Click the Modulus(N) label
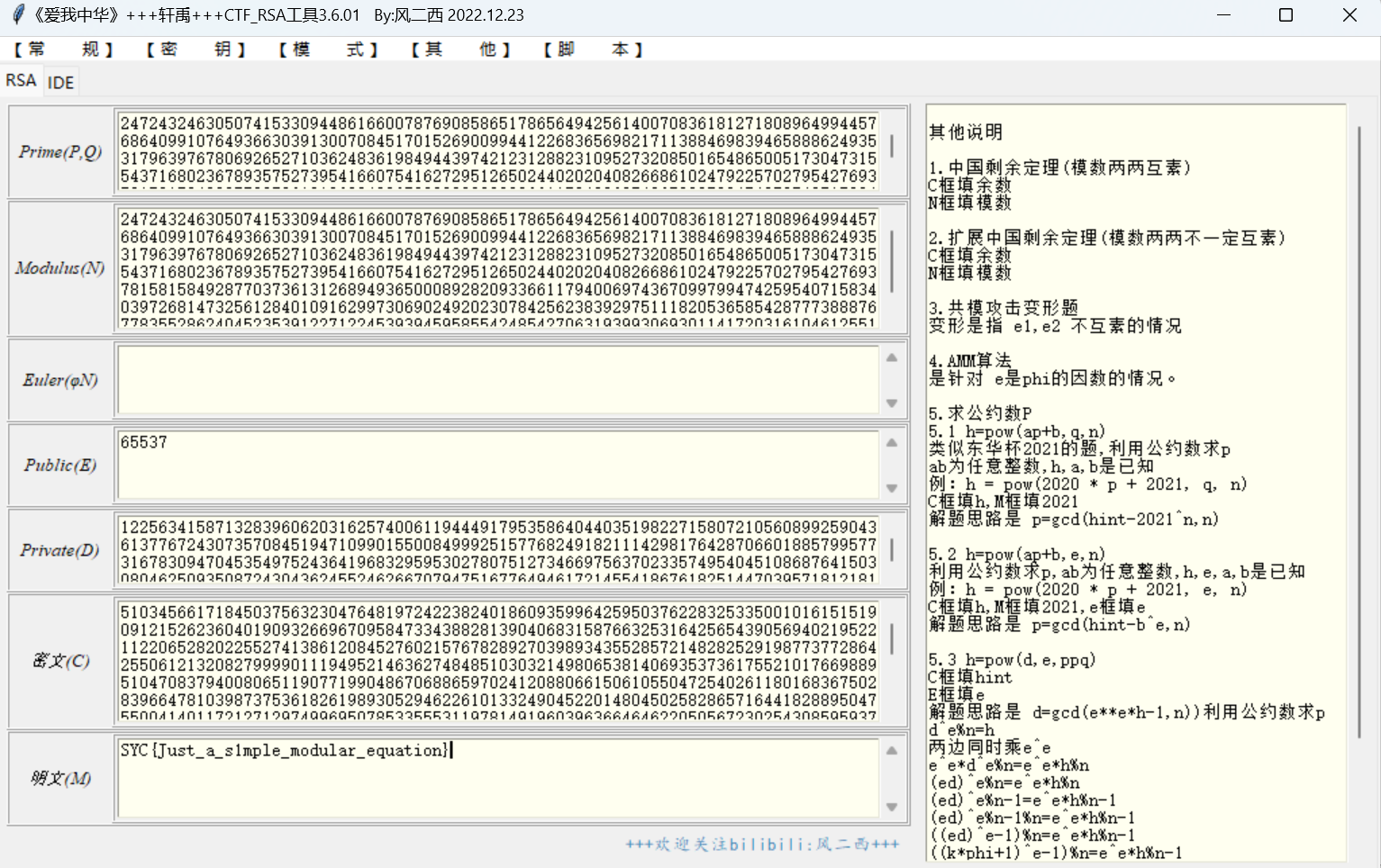 click(x=60, y=267)
